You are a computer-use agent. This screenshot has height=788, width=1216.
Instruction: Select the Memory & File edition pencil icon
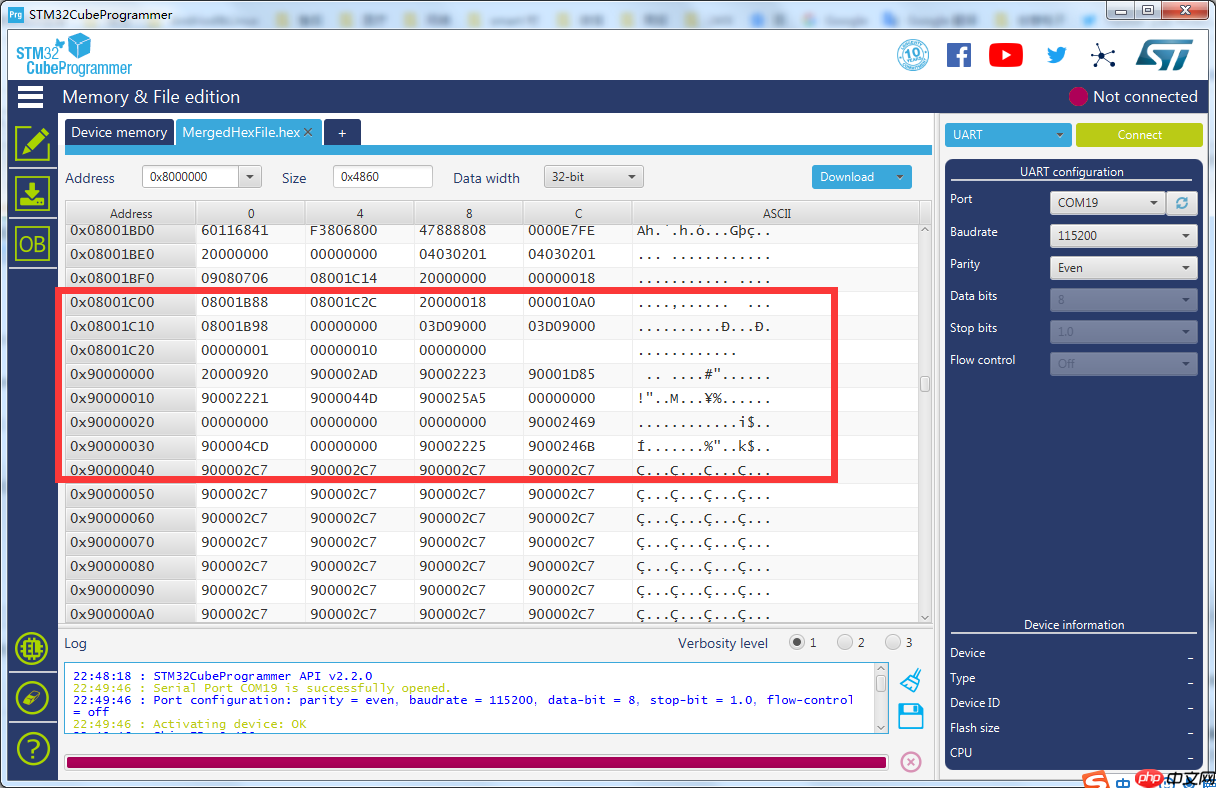33,143
